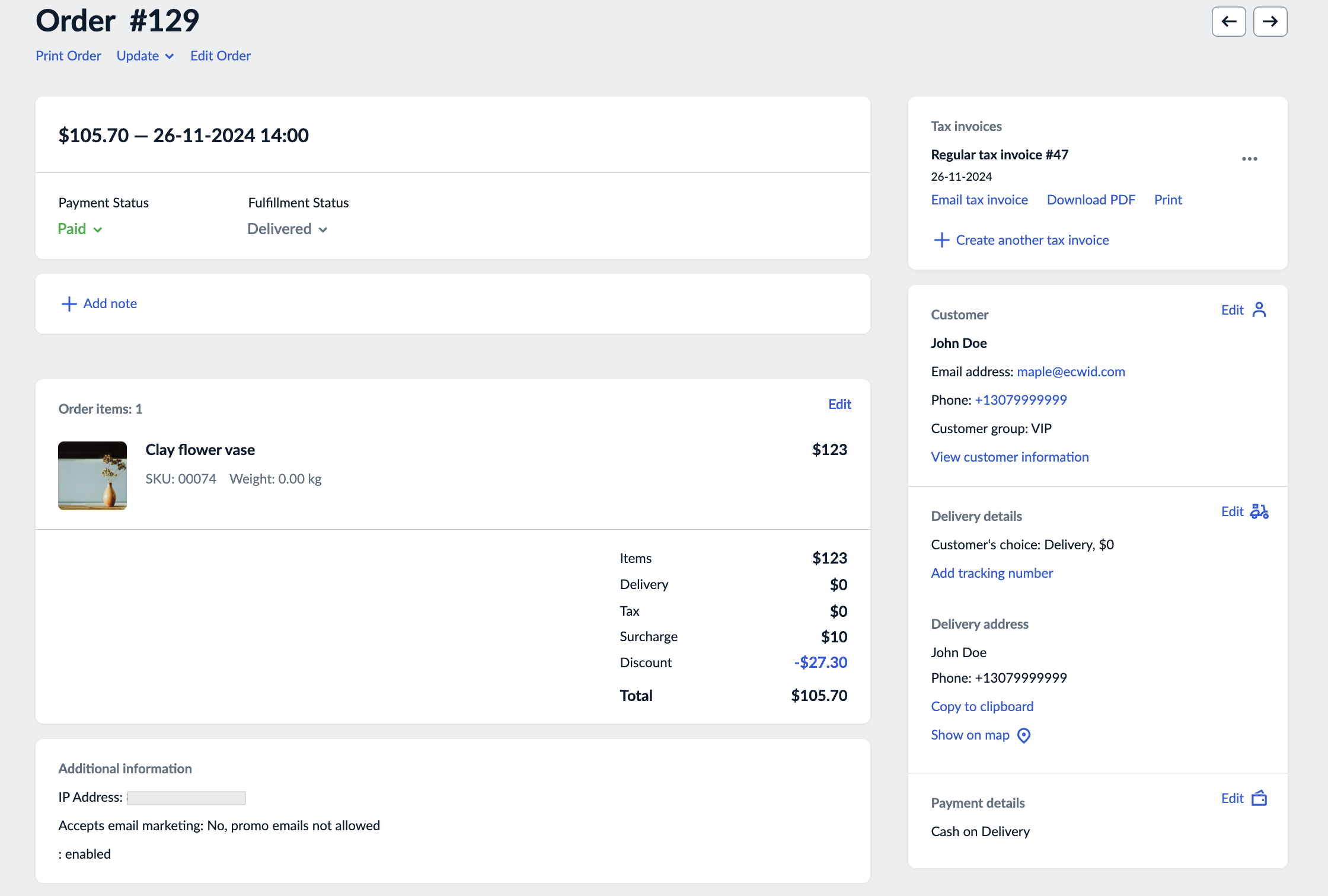Go to next order with right arrow
The image size is (1328, 896).
point(1270,22)
